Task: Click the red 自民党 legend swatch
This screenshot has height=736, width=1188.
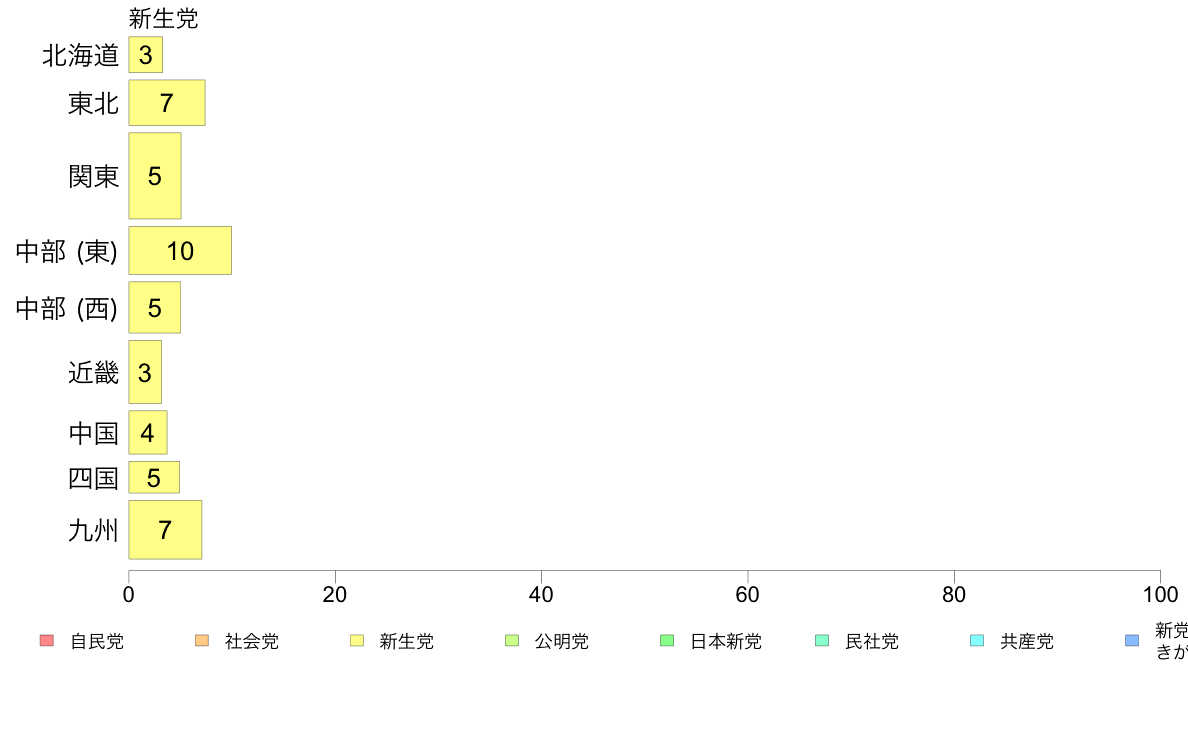Action: (x=47, y=640)
